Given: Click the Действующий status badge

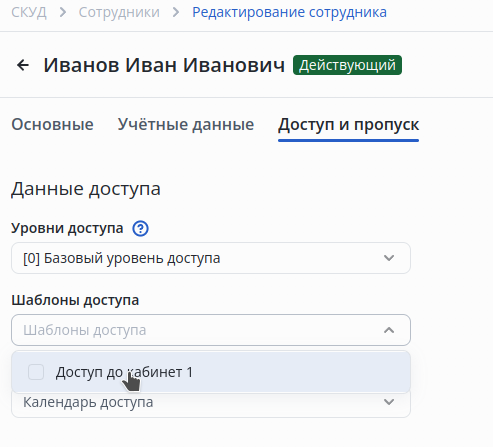Looking at the screenshot, I should pyautogui.click(x=347, y=65).
